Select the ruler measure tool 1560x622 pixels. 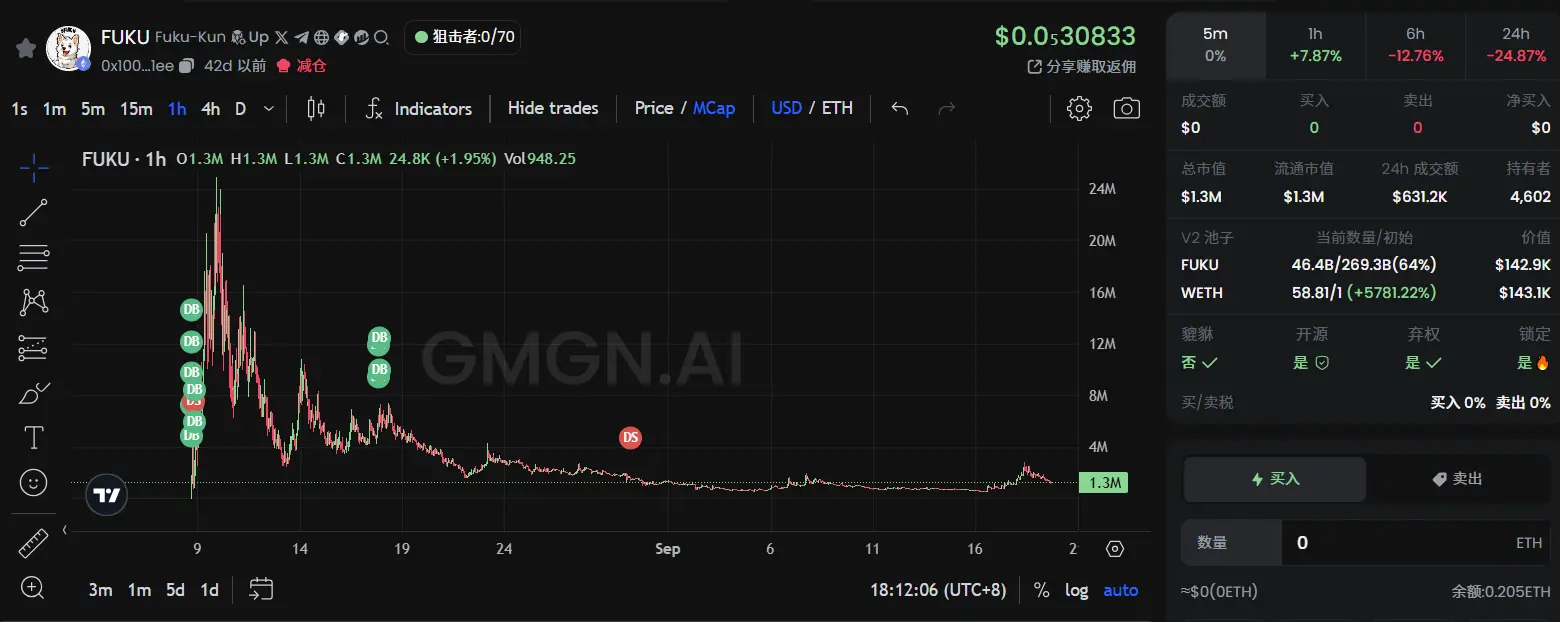coord(34,543)
